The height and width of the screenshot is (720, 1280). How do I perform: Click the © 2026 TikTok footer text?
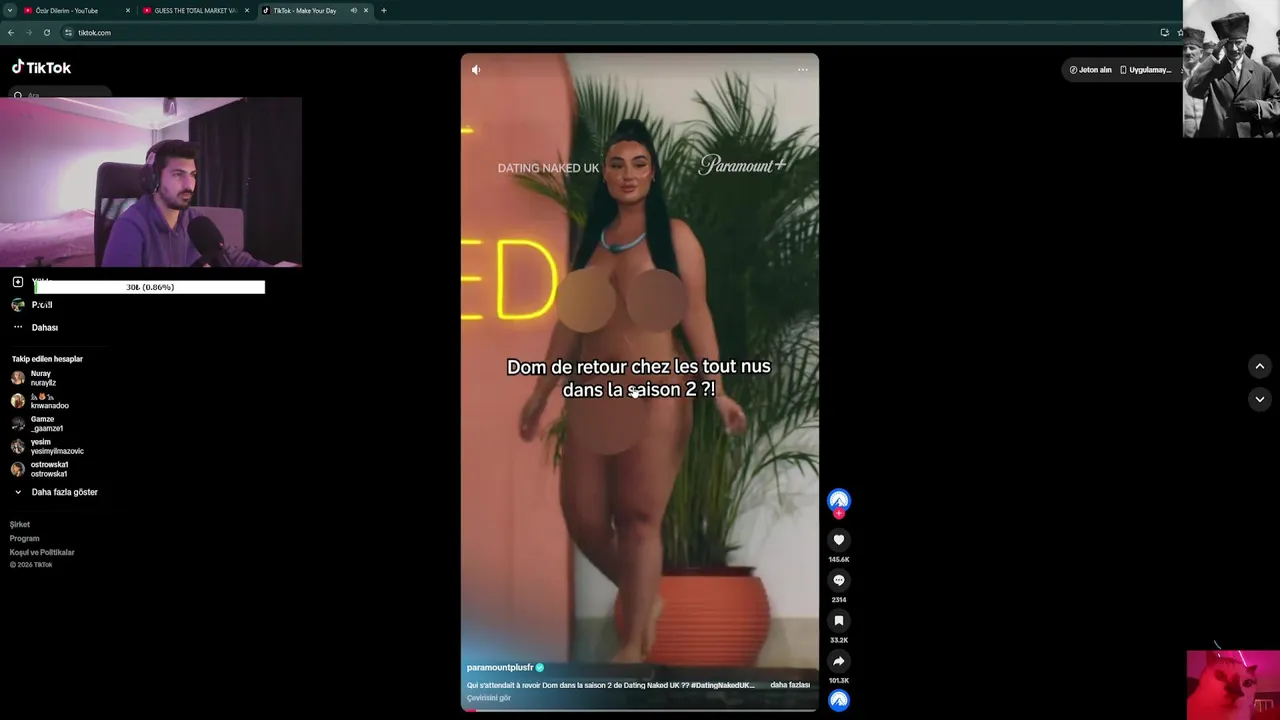[x=31, y=565]
